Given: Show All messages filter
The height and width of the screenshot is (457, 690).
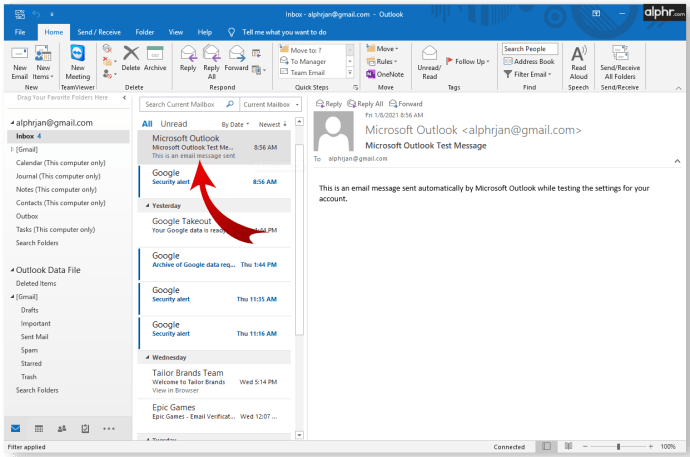Looking at the screenshot, I should pos(147,124).
